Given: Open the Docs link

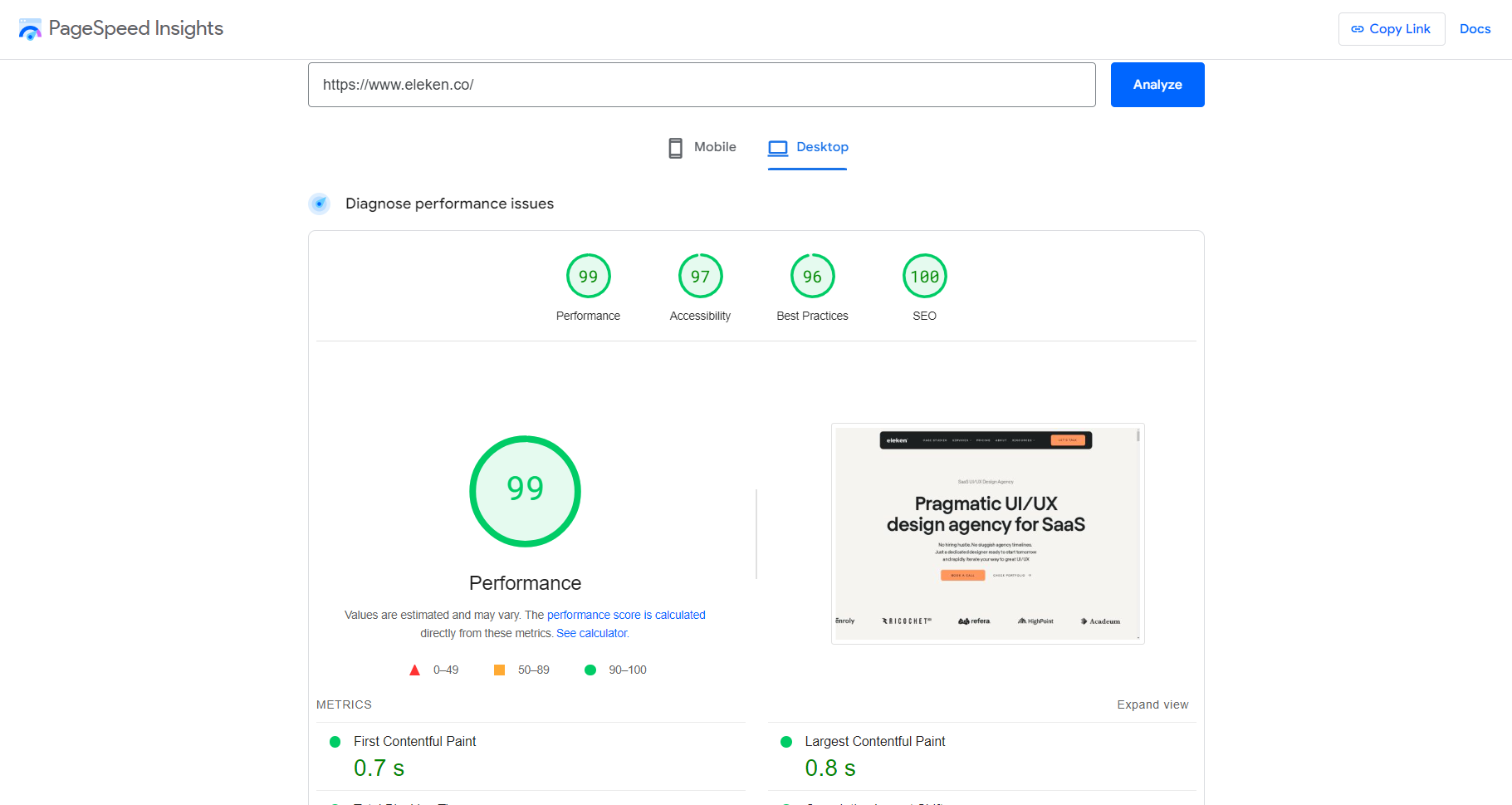Looking at the screenshot, I should click(1475, 29).
